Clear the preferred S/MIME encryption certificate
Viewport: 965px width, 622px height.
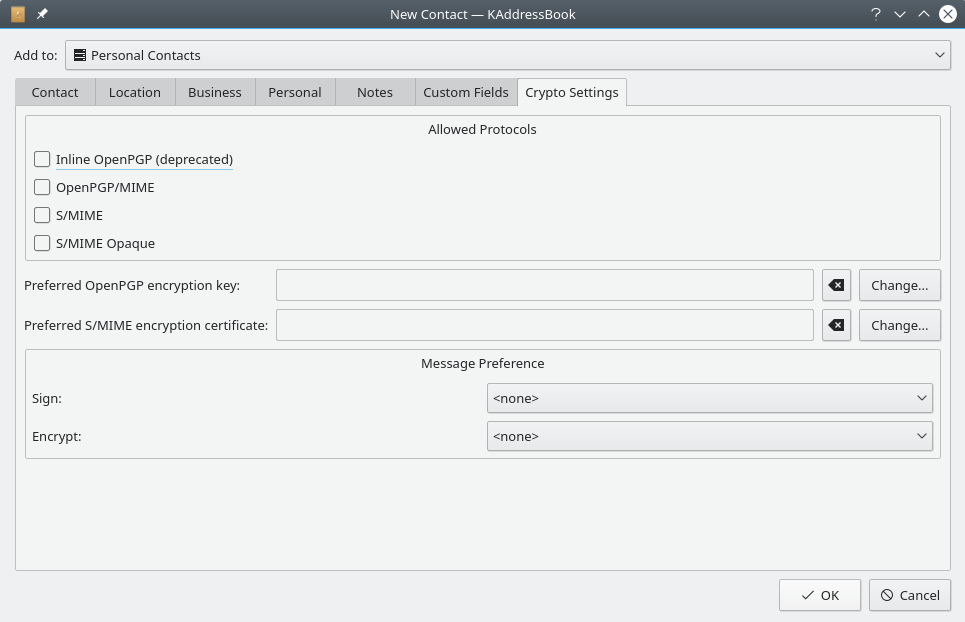click(837, 325)
